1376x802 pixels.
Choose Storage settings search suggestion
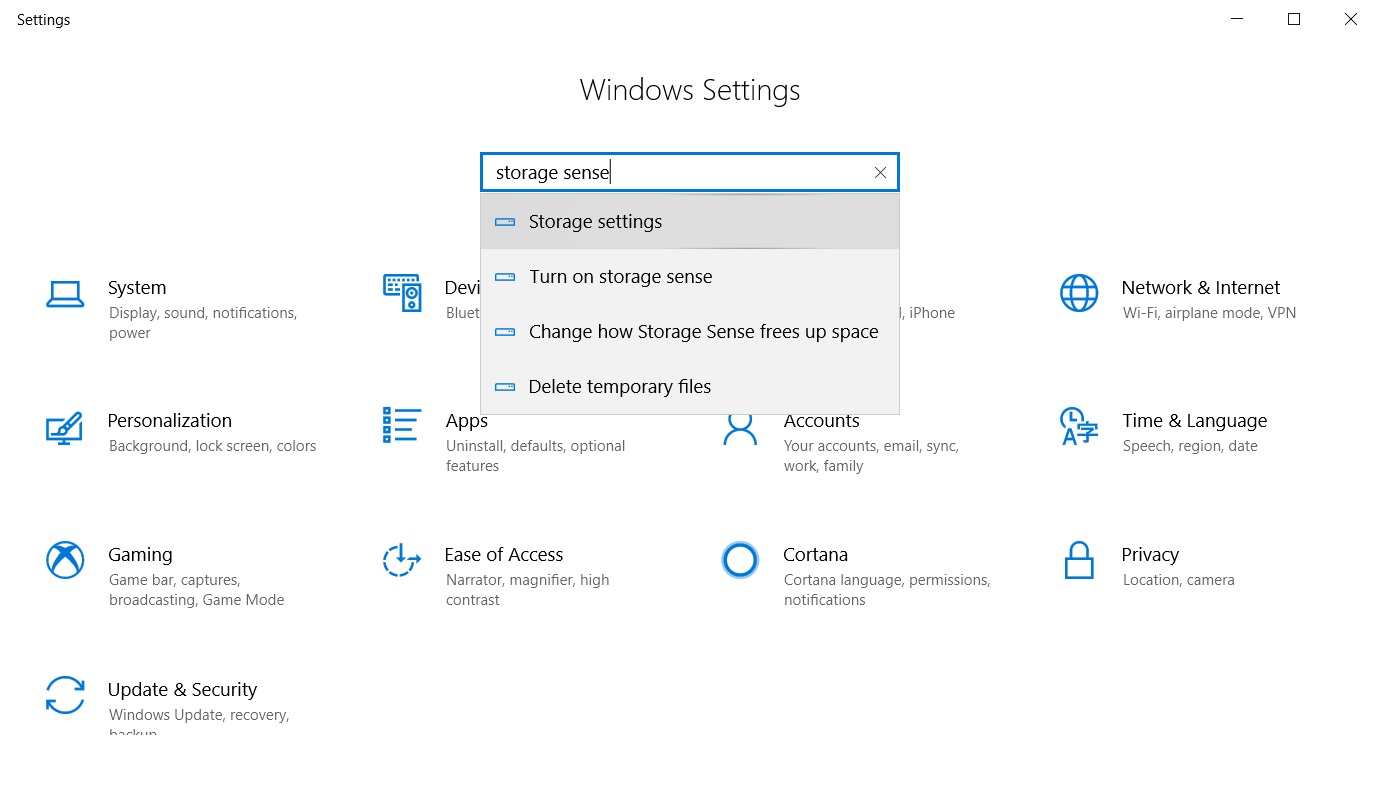pos(690,221)
